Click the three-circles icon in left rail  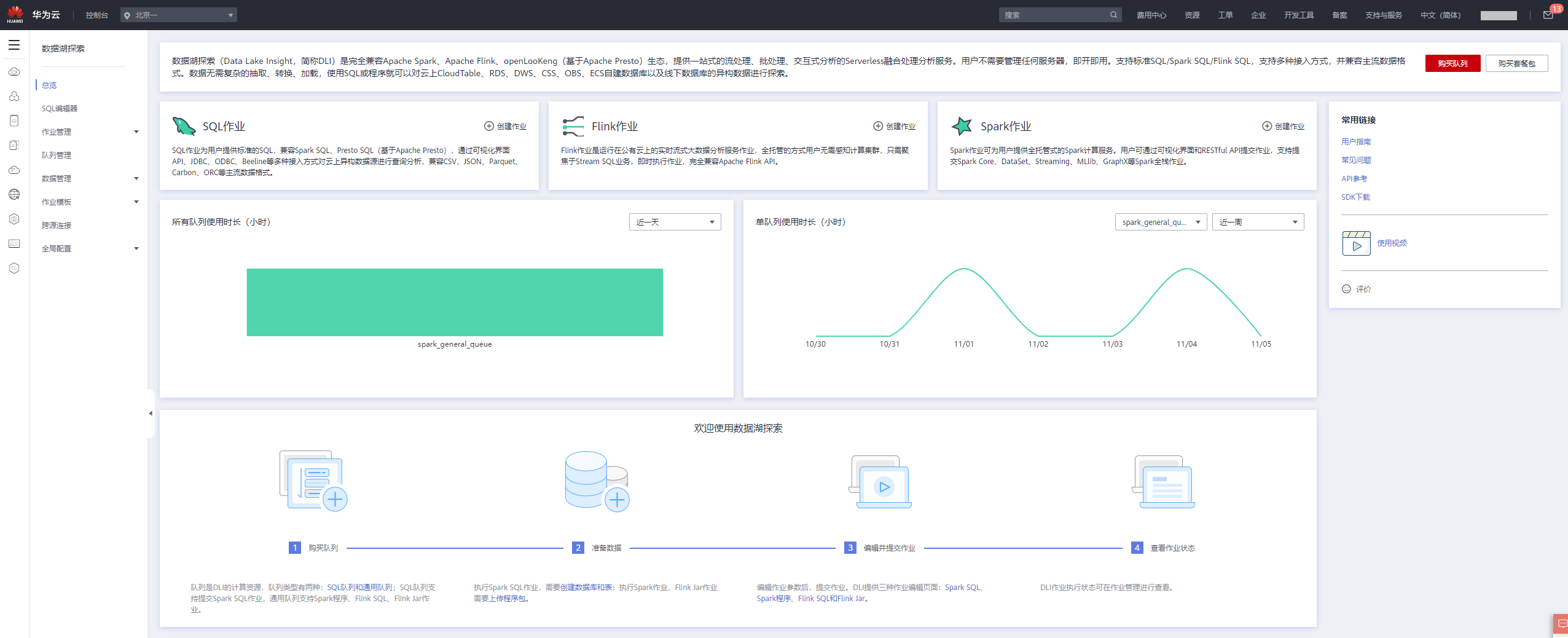[x=14, y=96]
